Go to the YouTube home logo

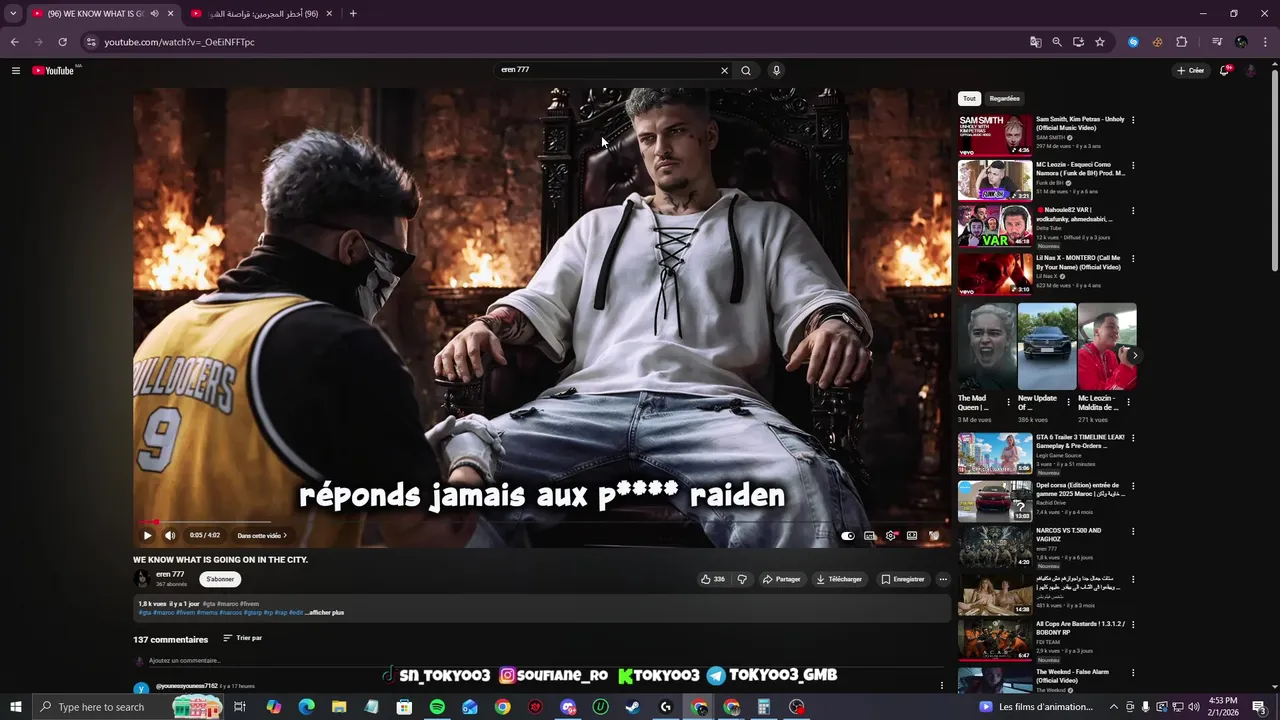pos(53,70)
